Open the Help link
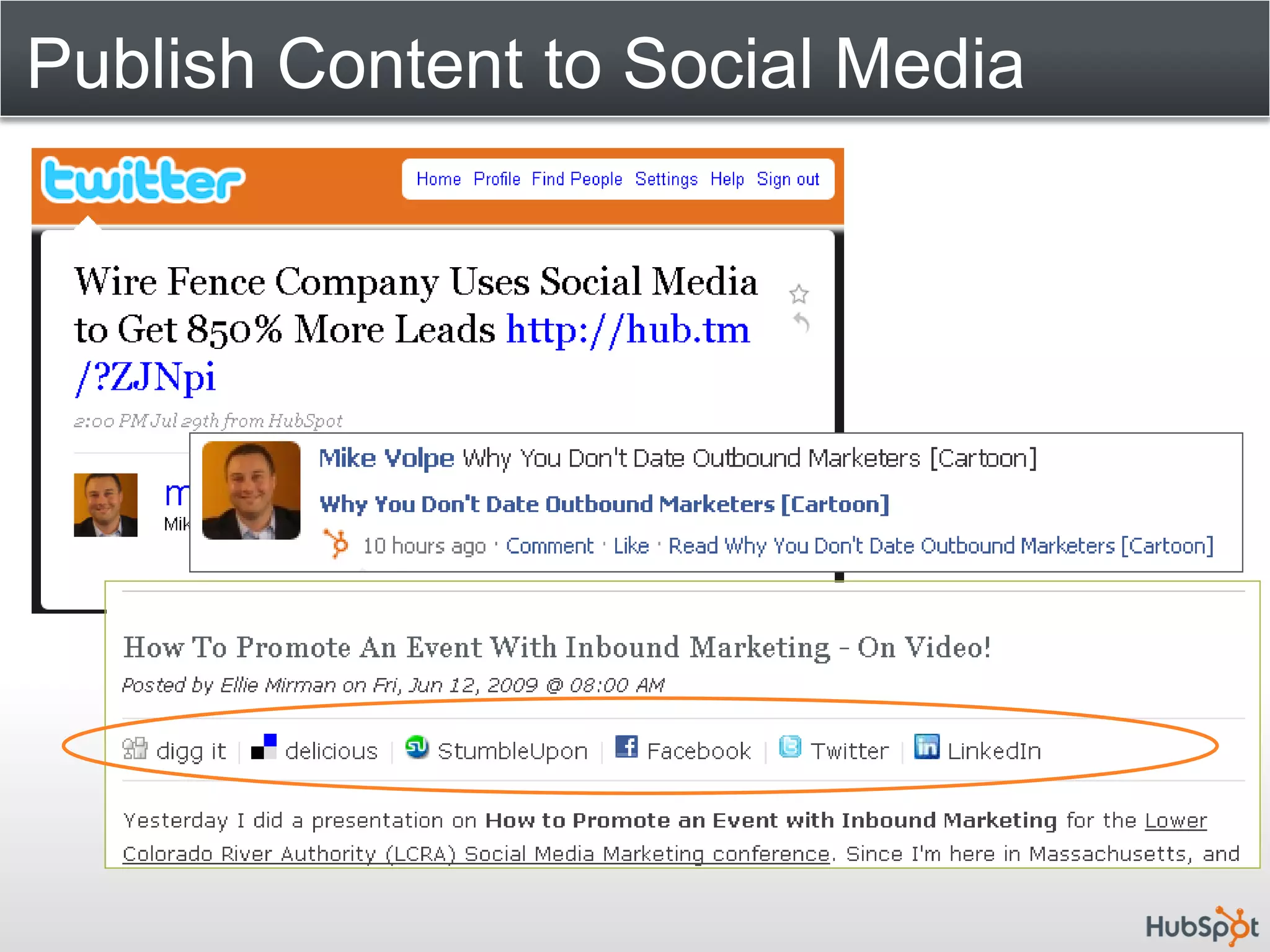This screenshot has height=952, width=1270. click(727, 179)
